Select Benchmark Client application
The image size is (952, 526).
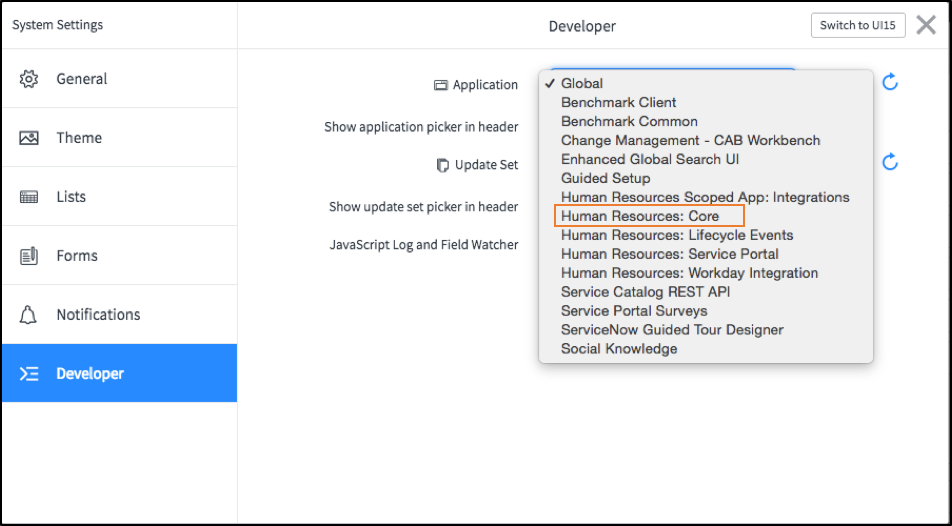coord(706,102)
